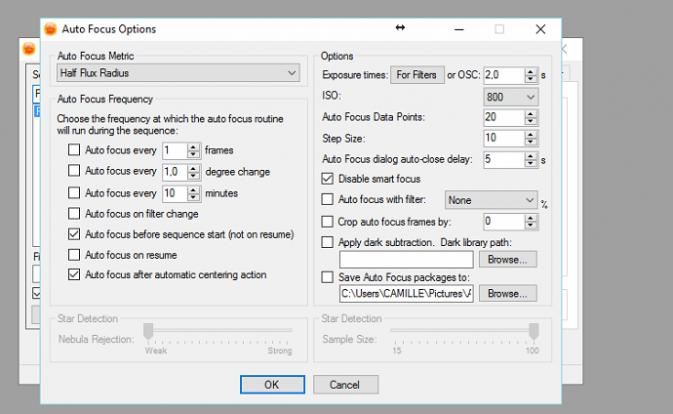Open the auto focus filter None dropdown

coord(491,200)
